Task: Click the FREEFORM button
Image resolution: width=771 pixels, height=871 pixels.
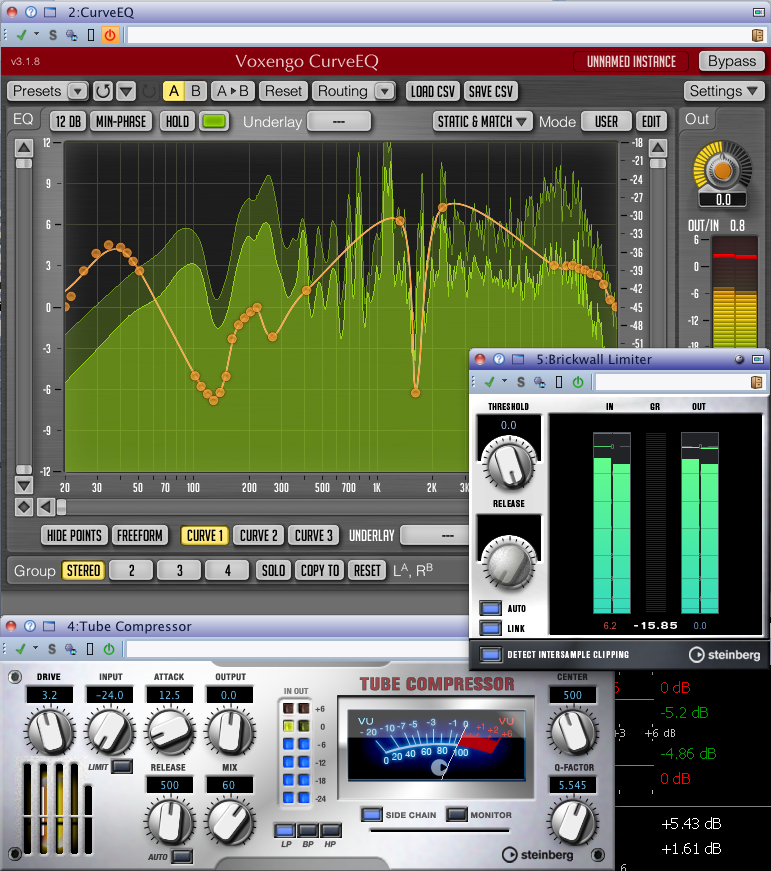Action: tap(139, 535)
